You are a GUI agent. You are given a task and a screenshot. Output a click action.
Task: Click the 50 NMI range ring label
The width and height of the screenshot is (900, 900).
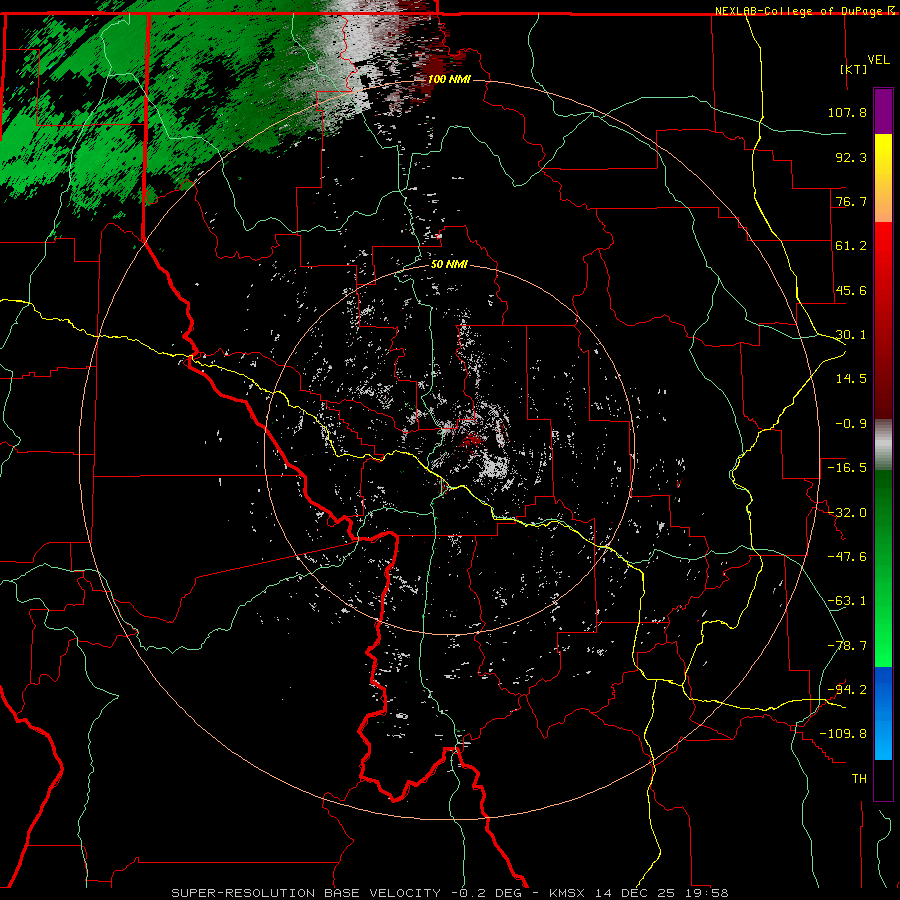[449, 265]
